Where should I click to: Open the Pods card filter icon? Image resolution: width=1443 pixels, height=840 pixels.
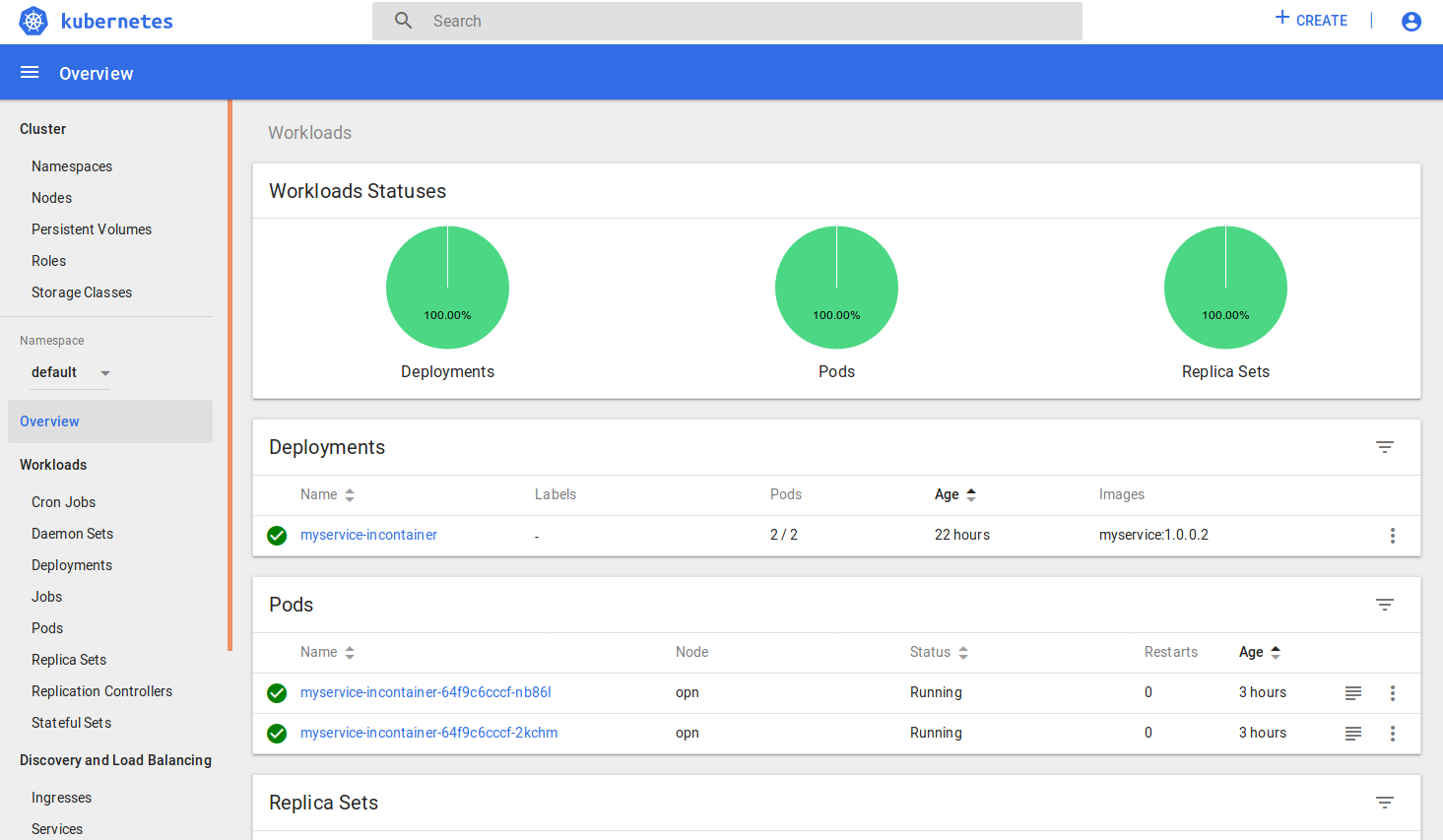click(1385, 605)
